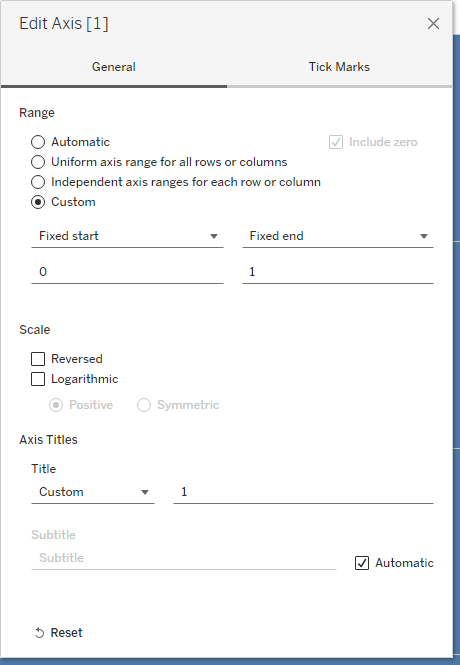Viewport: 460px width, 665px height.
Task: Uncheck the Automatic subtitle checkbox
Action: pos(362,563)
